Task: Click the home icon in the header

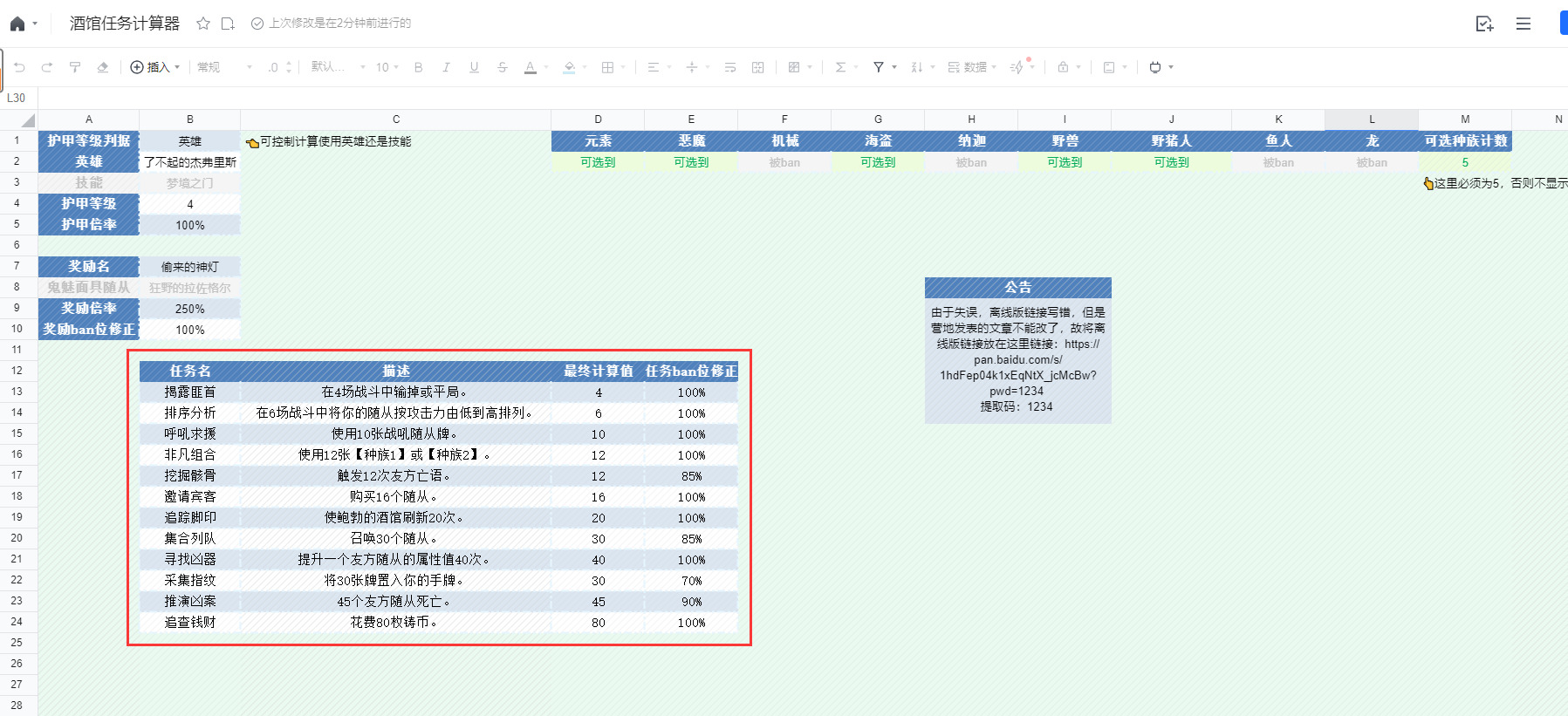Action: (17, 24)
